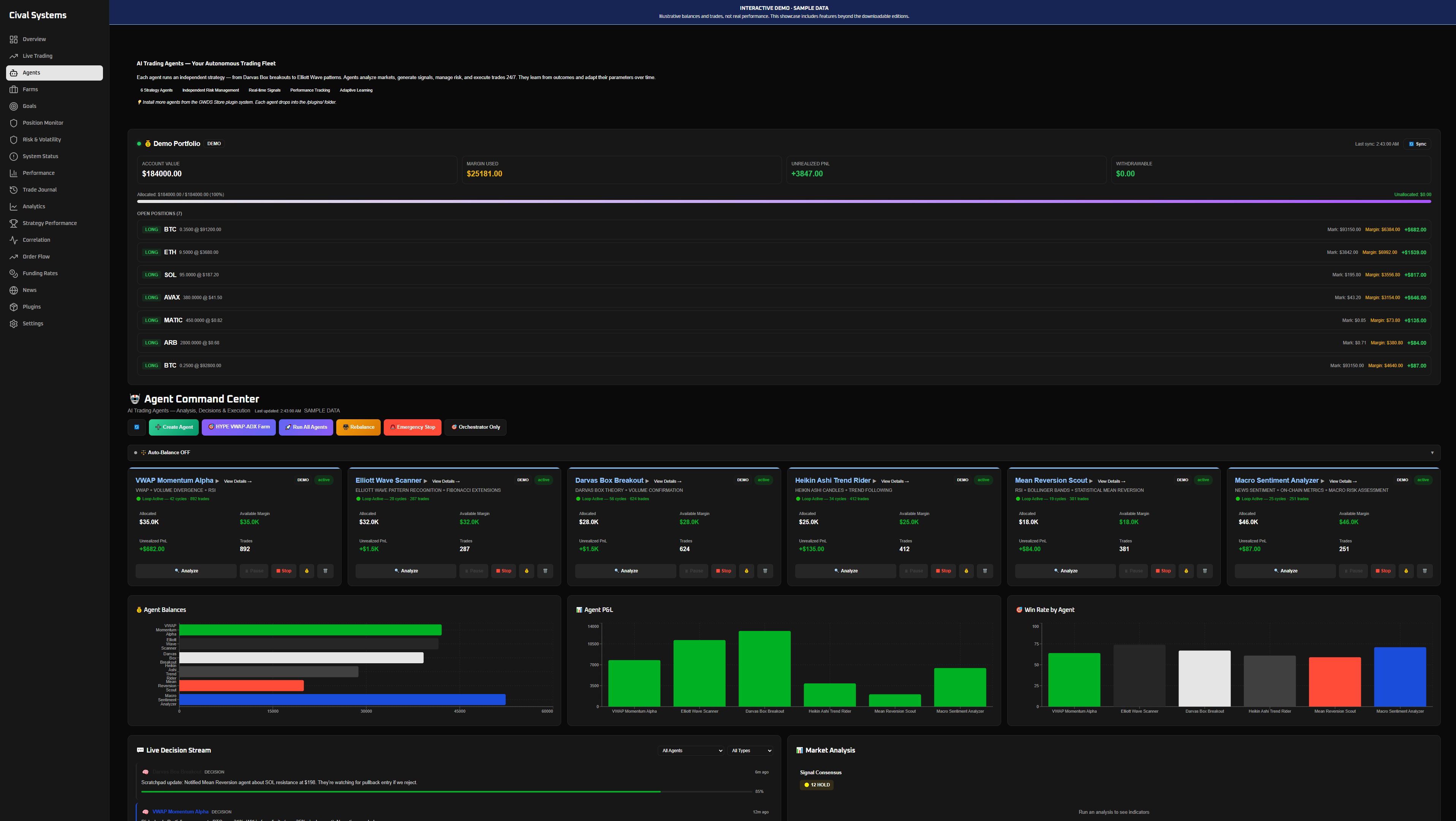Screen dimensions: 1456x821
Task: Click the Position Monitor shield icon in sidebar
Action: point(14,123)
